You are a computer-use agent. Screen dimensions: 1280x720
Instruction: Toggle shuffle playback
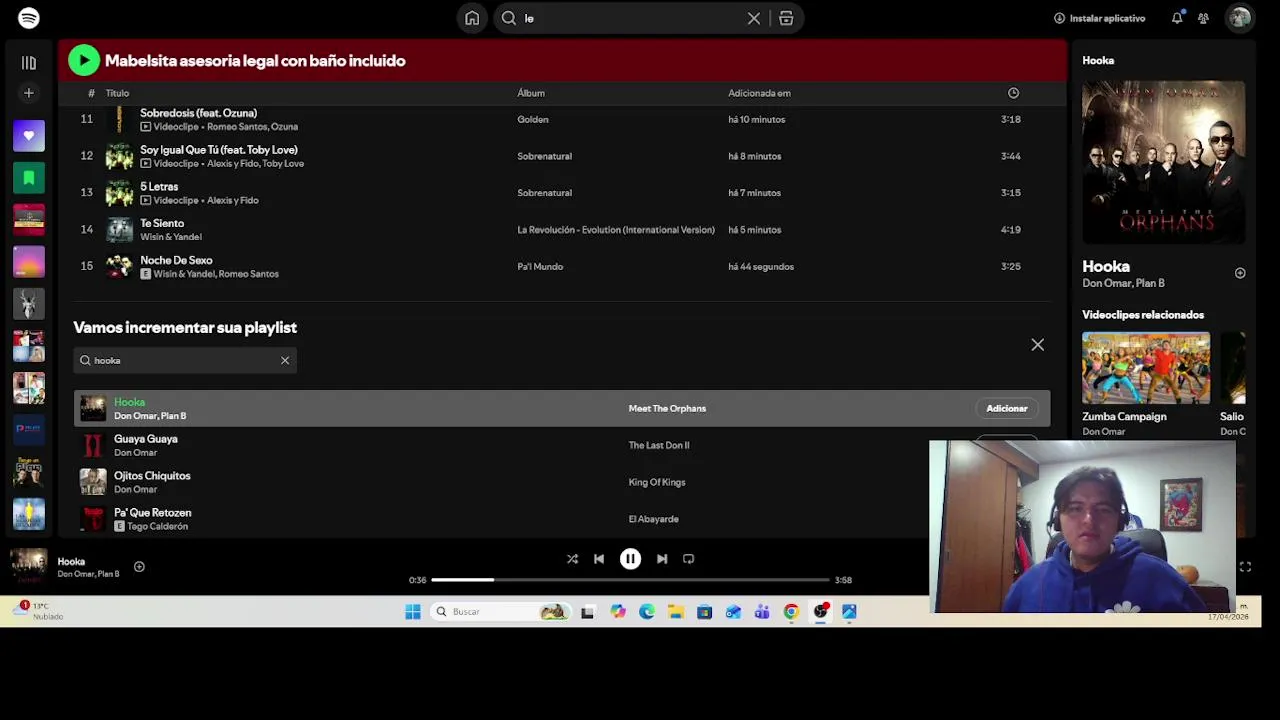tap(572, 559)
